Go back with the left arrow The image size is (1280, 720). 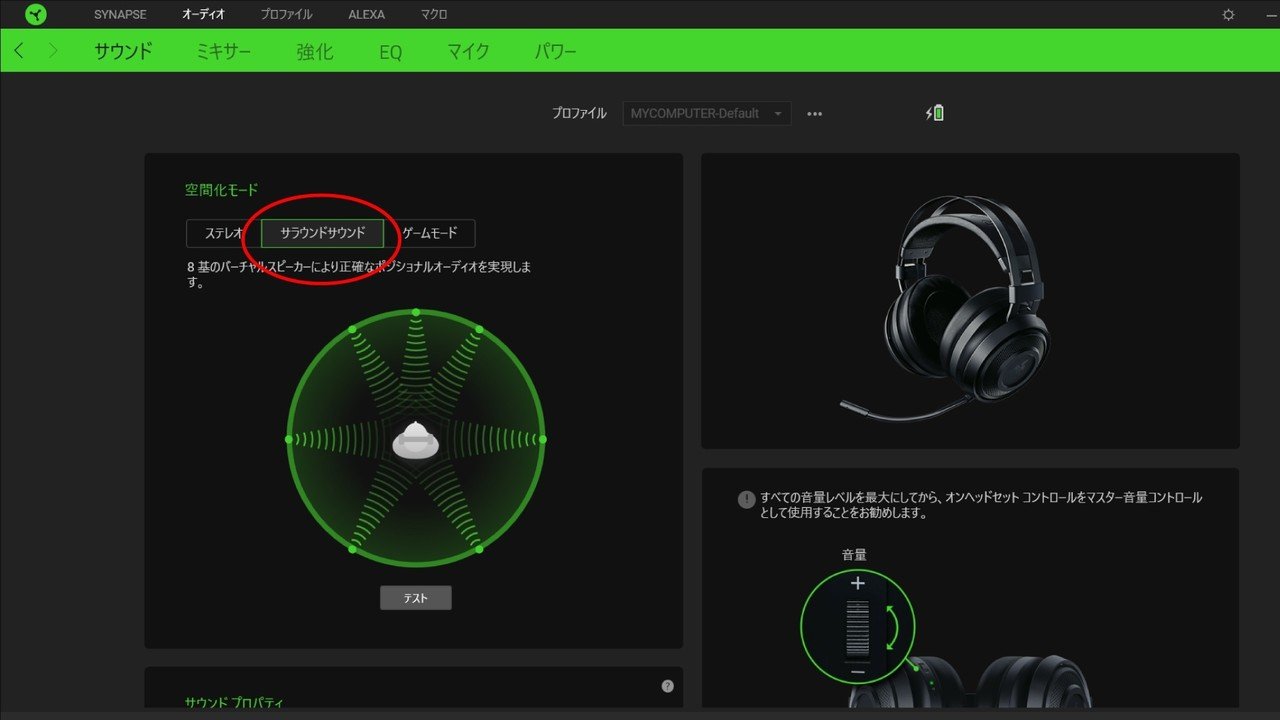(20, 50)
